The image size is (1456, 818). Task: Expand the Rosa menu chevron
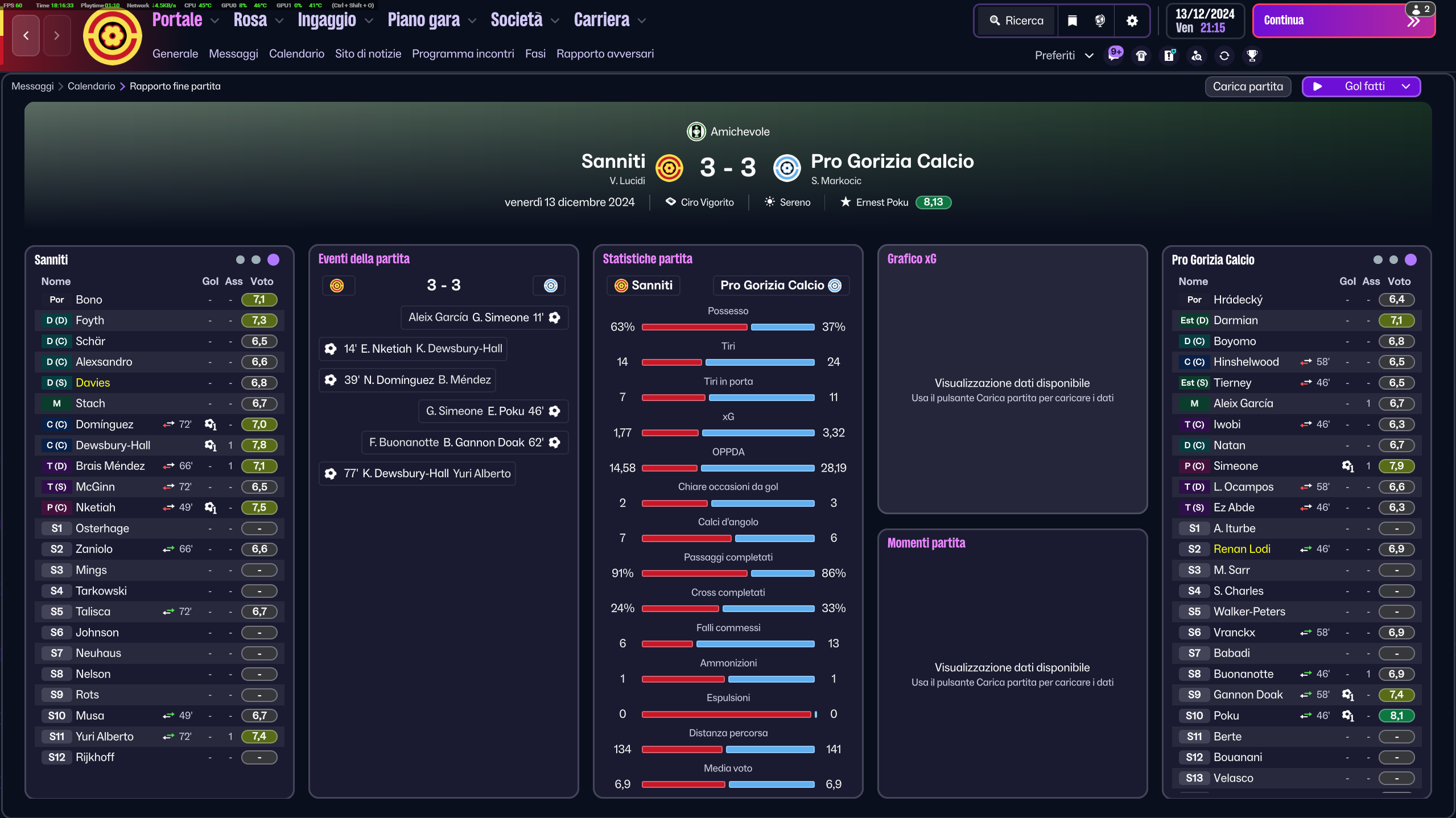coord(279,21)
